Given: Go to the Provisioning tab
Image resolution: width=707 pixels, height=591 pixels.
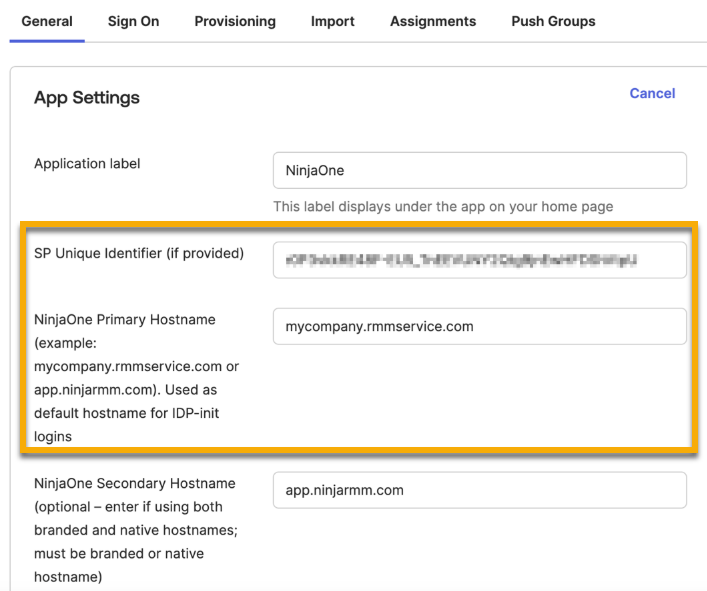Looking at the screenshot, I should [x=235, y=21].
